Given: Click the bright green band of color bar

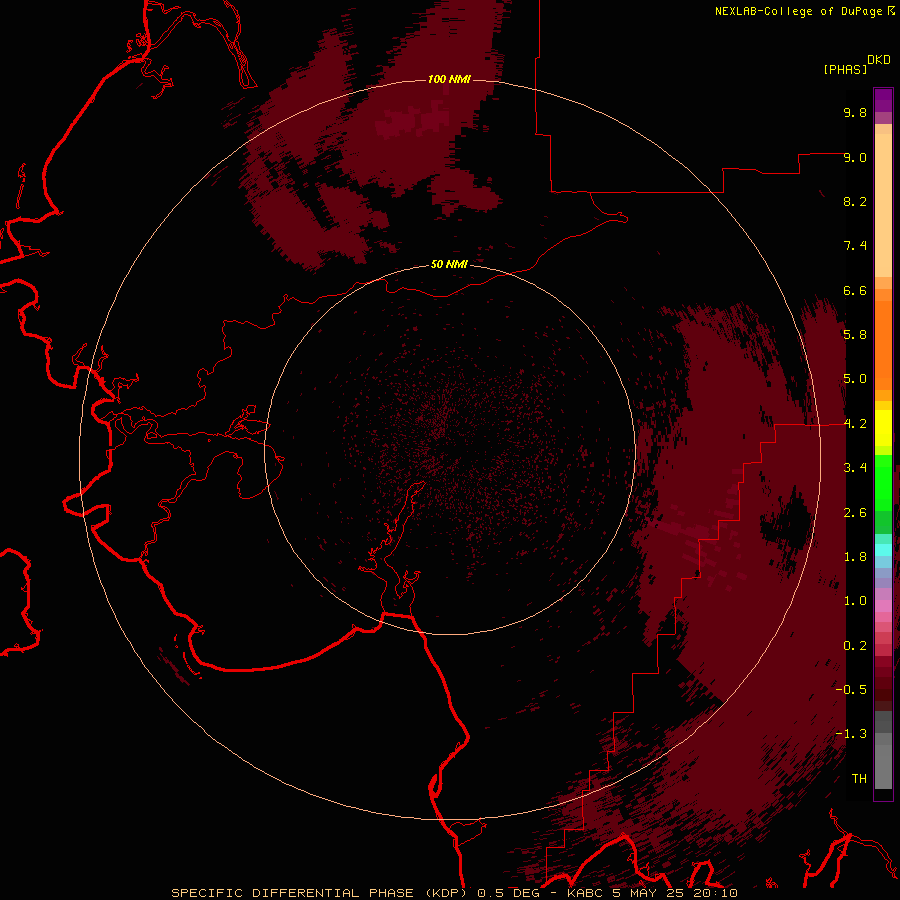Looking at the screenshot, I should [x=883, y=482].
